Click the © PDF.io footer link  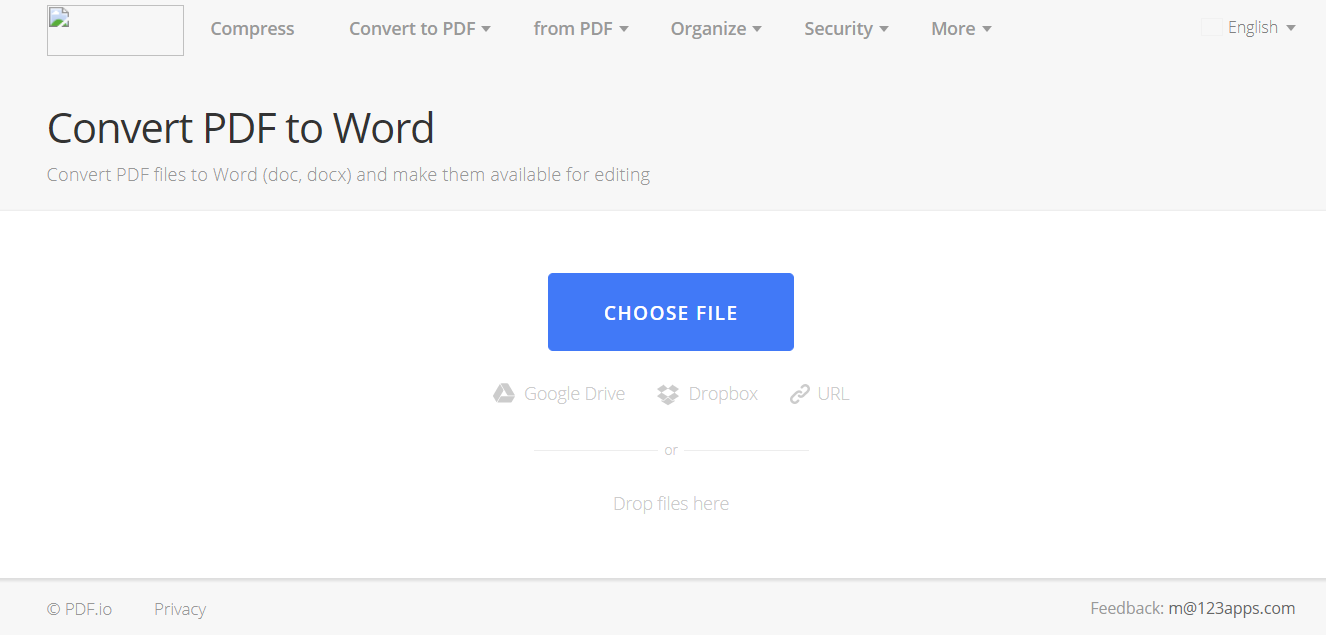click(80, 609)
